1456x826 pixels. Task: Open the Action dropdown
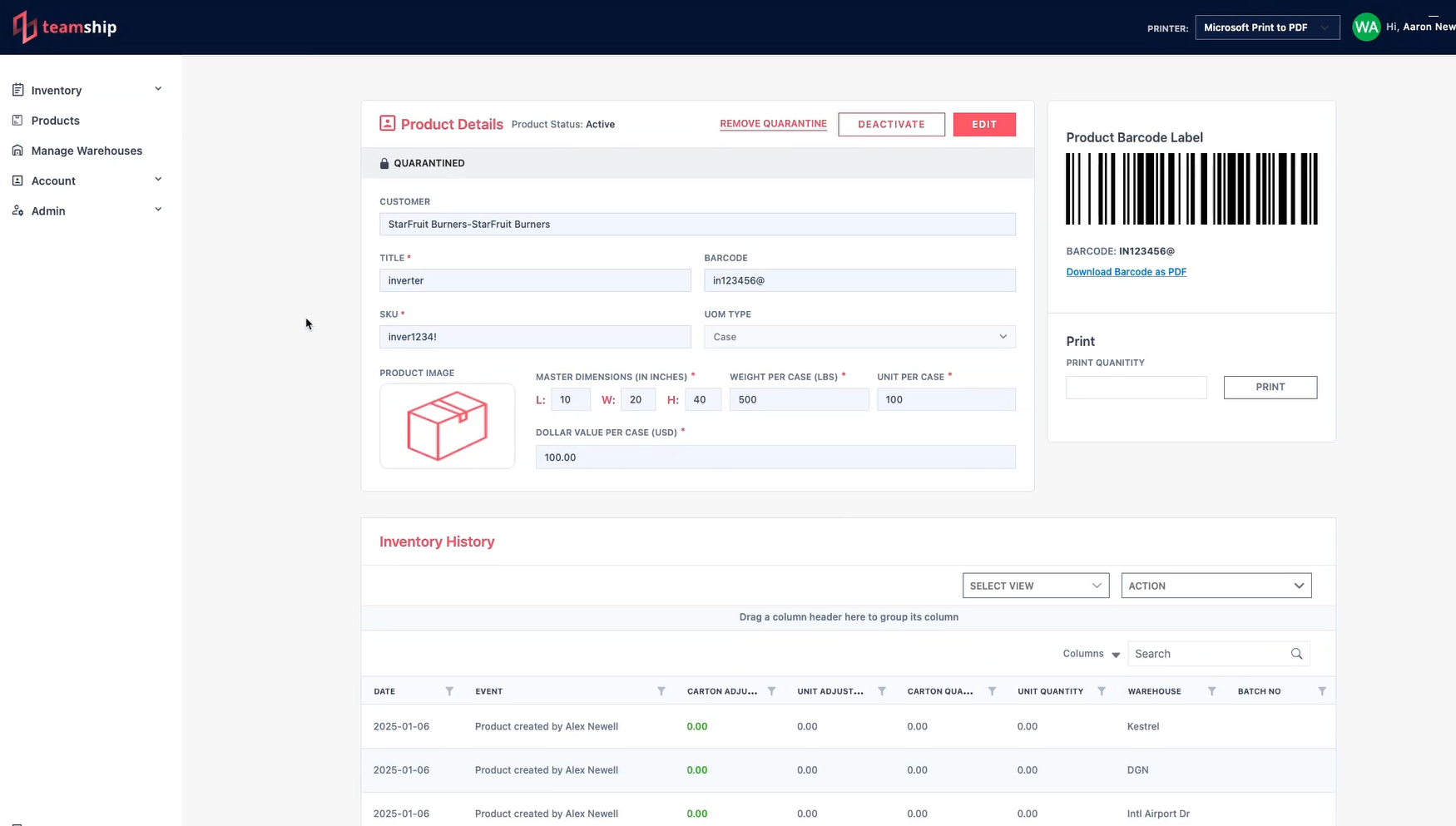click(1216, 586)
